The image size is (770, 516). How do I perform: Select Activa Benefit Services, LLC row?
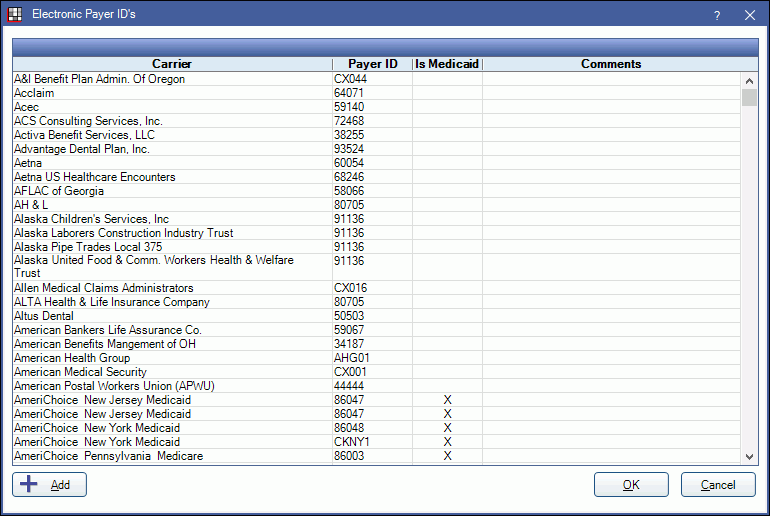pos(377,135)
